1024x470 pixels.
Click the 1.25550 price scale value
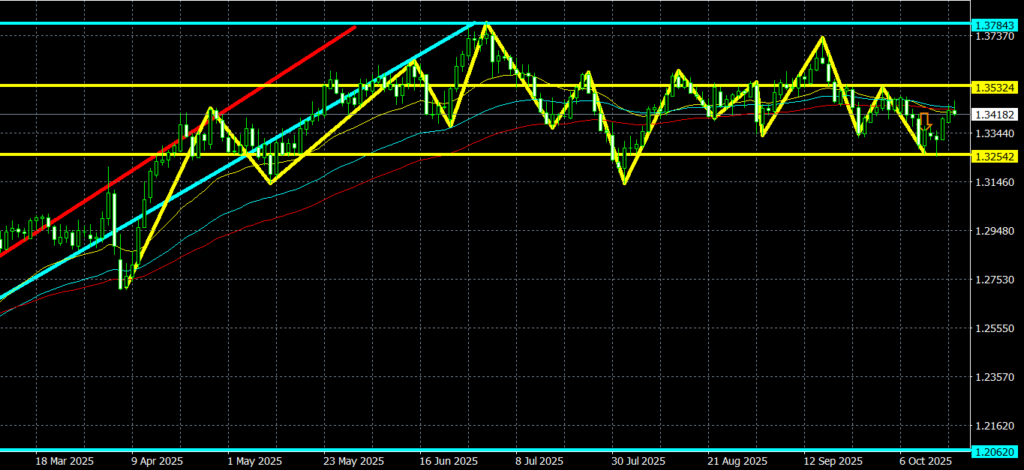[x=995, y=329]
